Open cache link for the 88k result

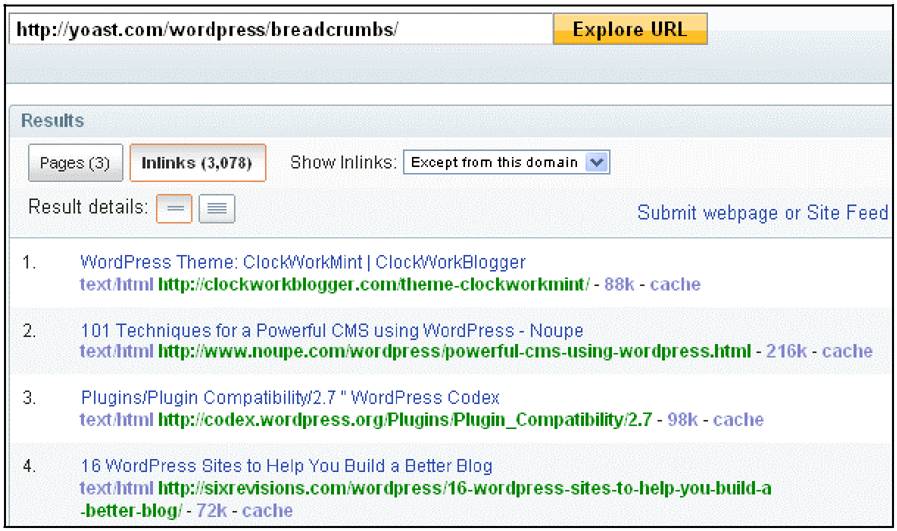click(675, 284)
